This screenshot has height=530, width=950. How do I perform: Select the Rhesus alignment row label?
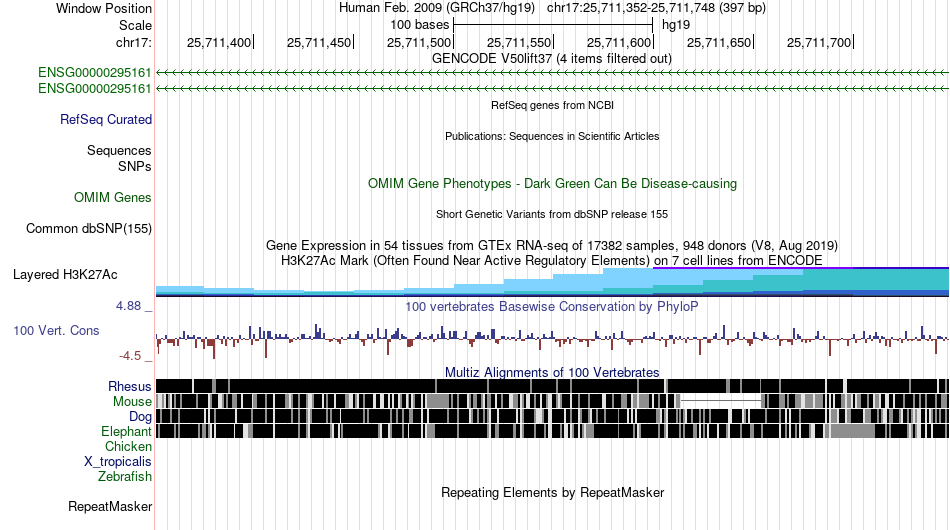point(130,386)
